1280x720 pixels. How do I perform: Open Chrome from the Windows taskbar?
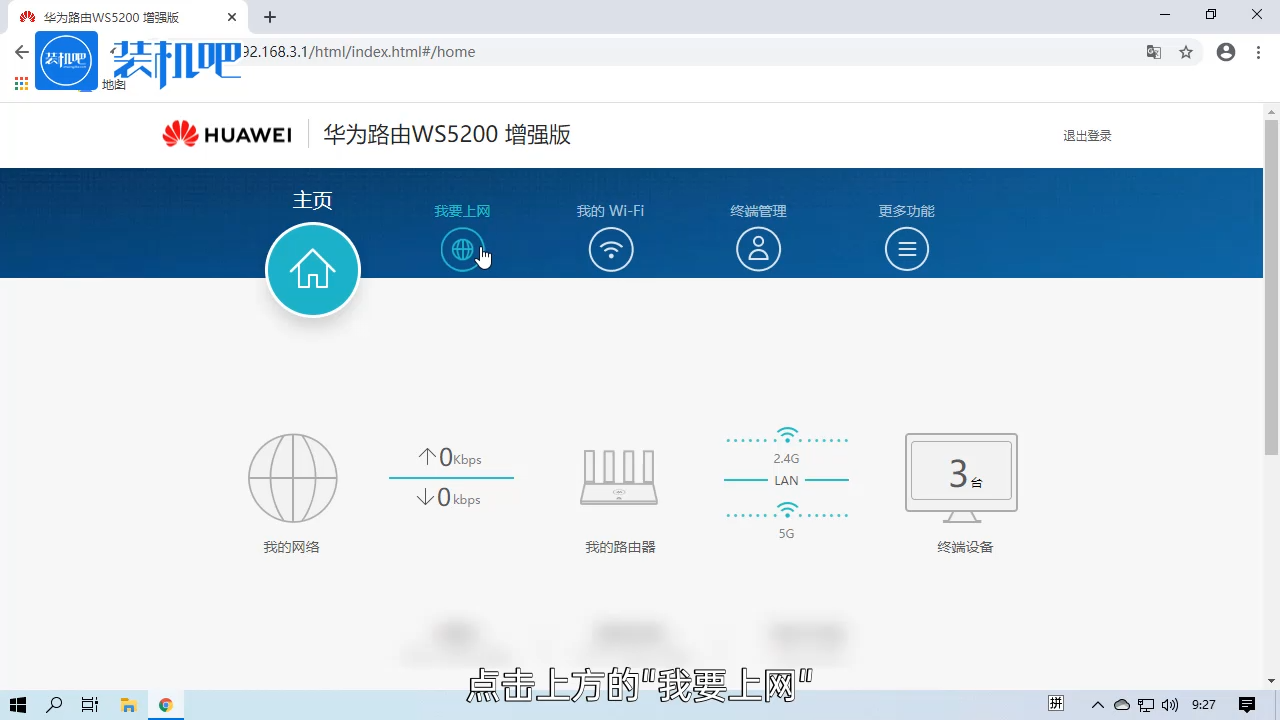click(x=165, y=705)
